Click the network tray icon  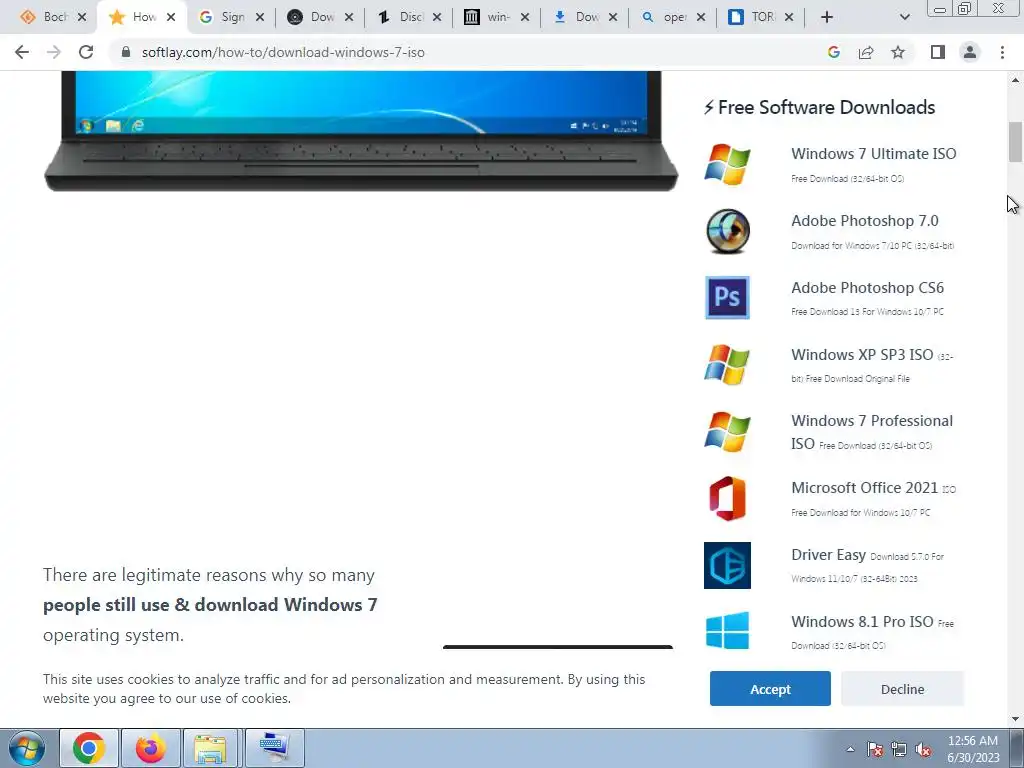point(899,749)
